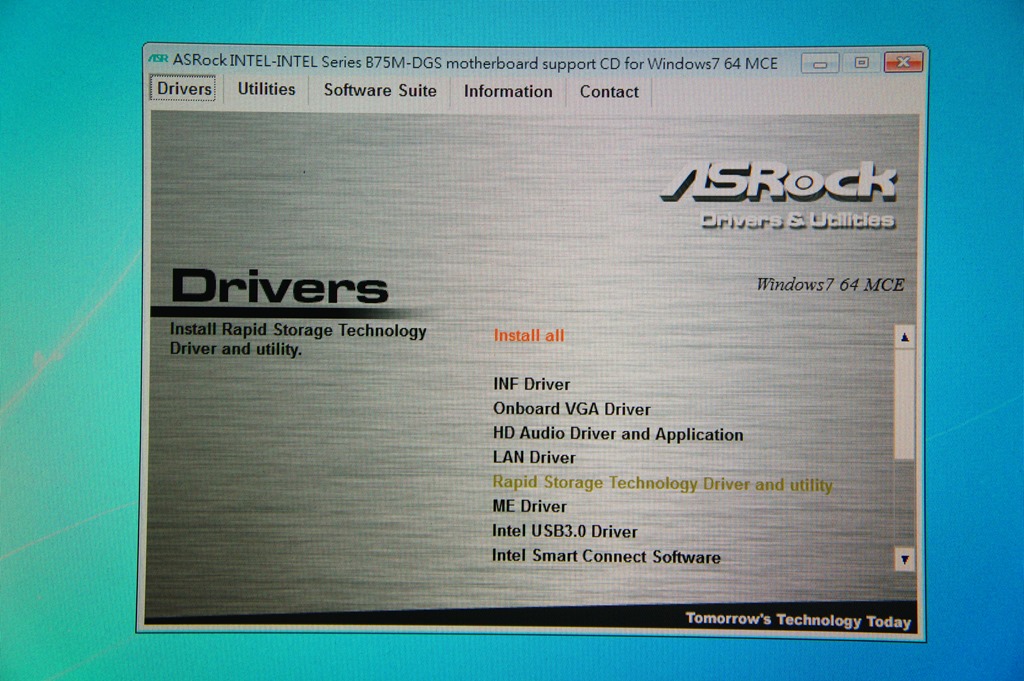Screen dimensions: 1024x681
Task: Select the Information tab
Action: [507, 91]
